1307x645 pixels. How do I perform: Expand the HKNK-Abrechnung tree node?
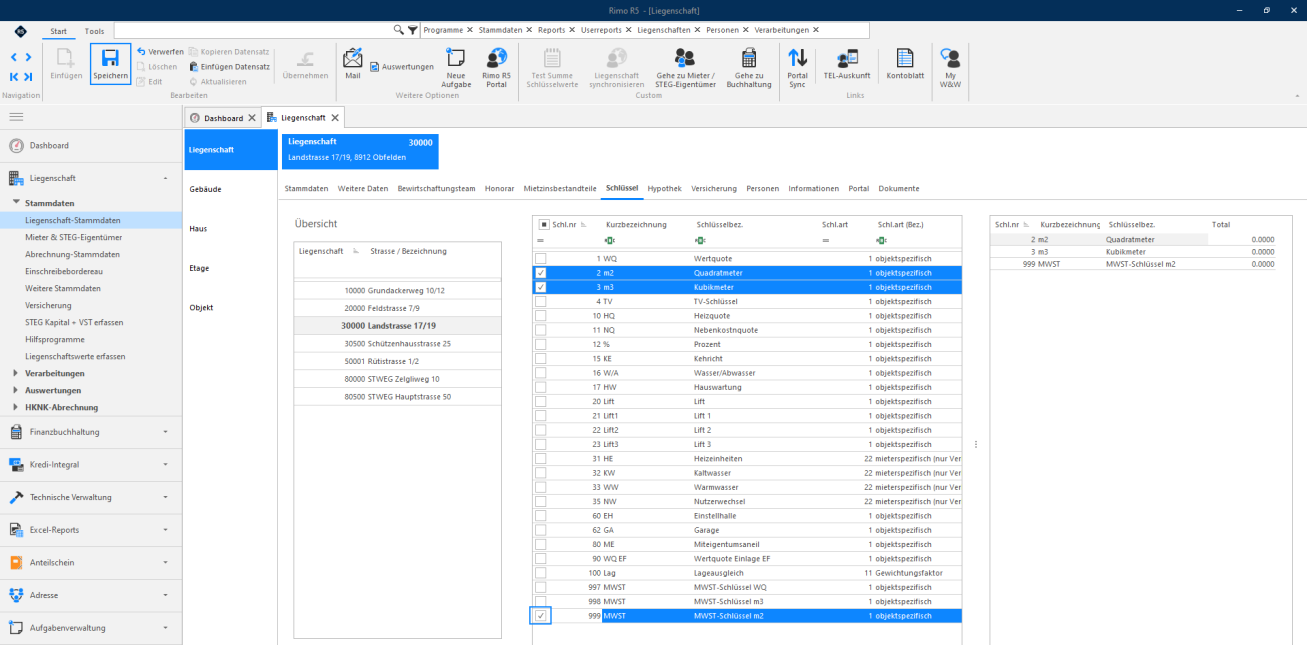click(15, 407)
